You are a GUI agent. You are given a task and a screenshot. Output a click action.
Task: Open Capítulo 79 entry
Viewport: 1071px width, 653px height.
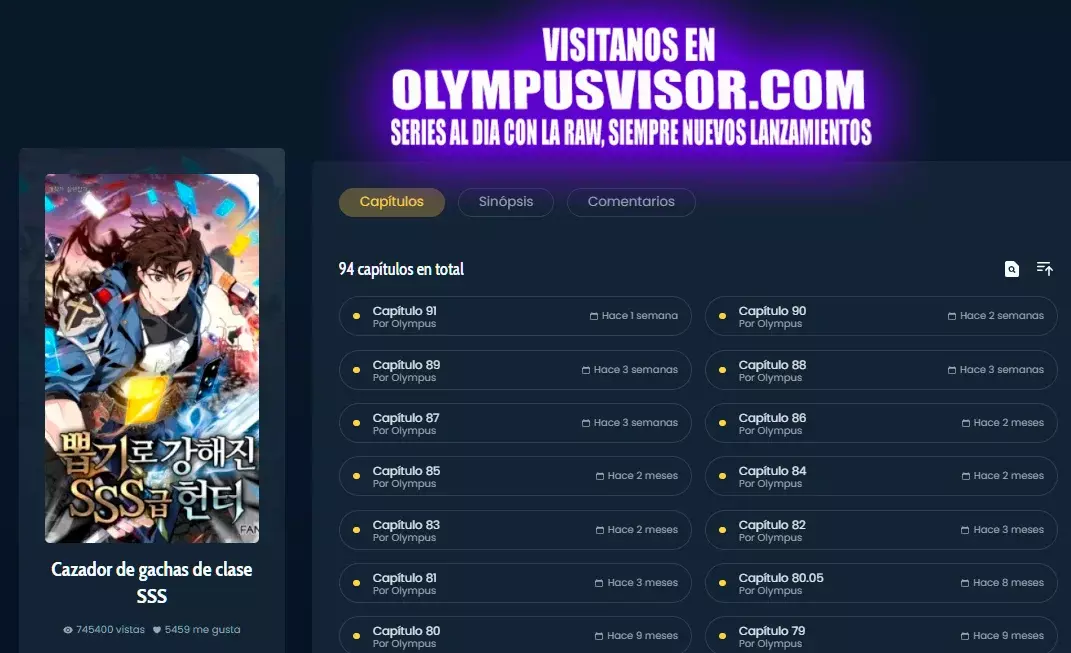tap(881, 635)
